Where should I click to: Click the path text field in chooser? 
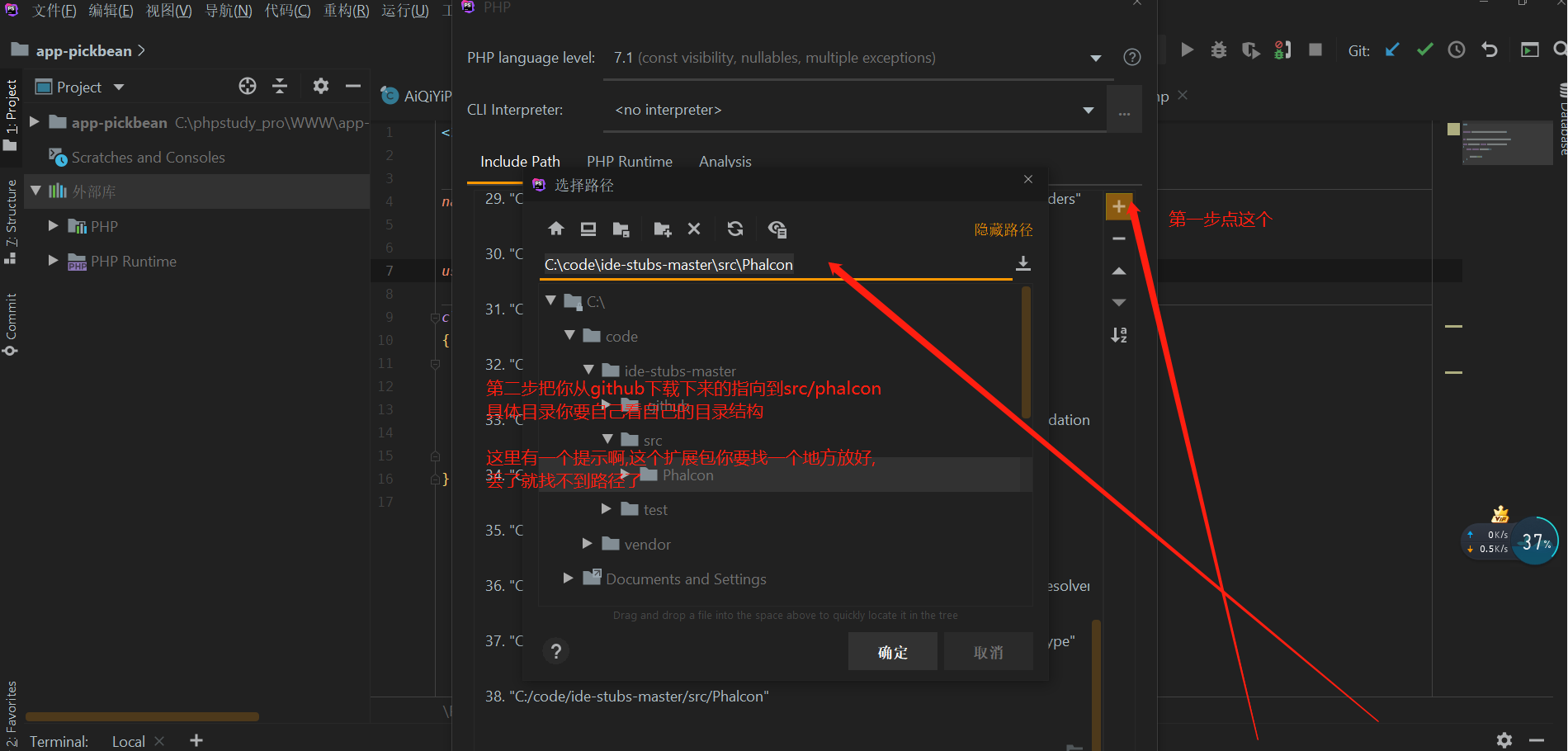point(776,265)
